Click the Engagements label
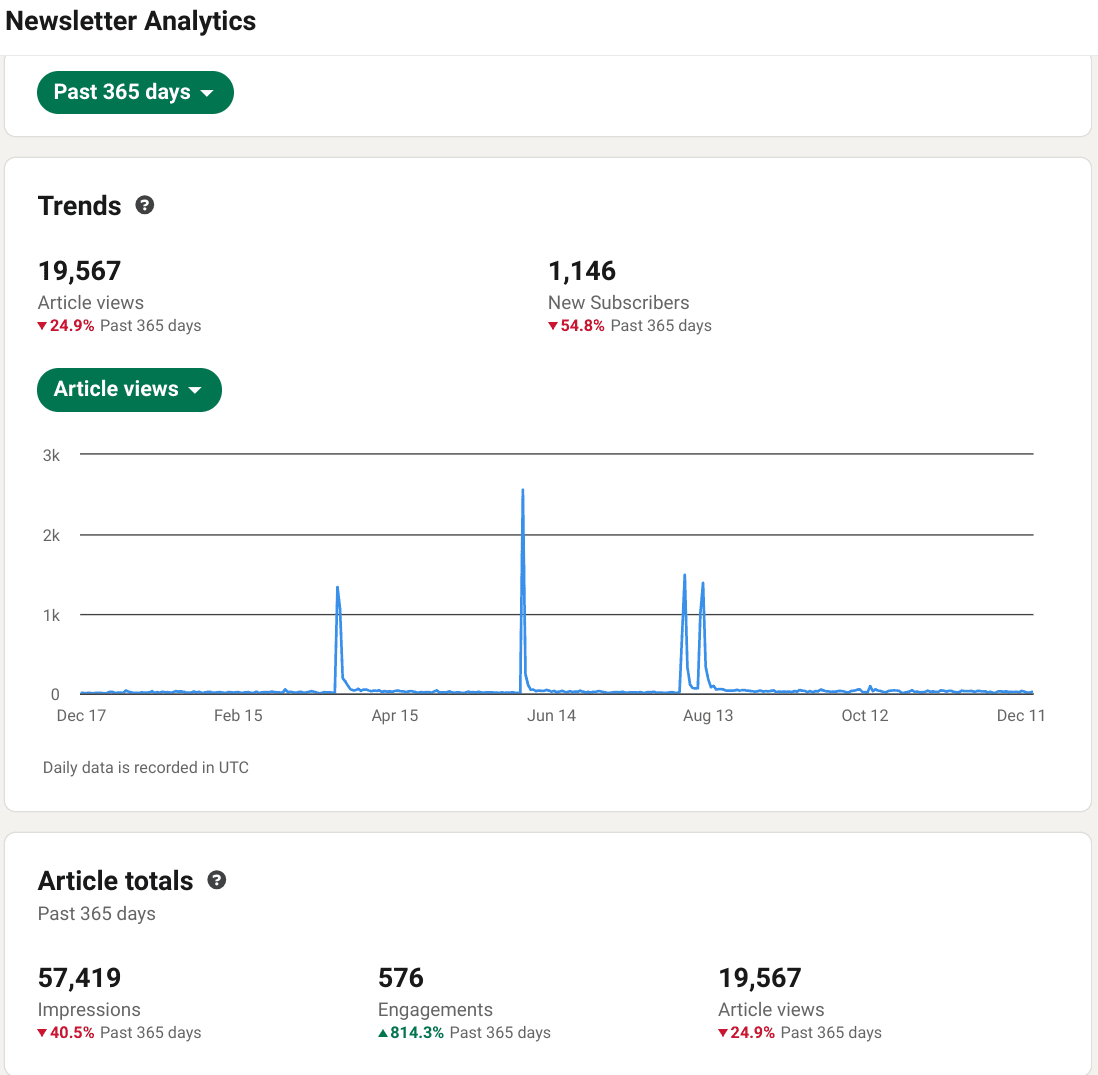This screenshot has height=1075, width=1098. point(435,1009)
